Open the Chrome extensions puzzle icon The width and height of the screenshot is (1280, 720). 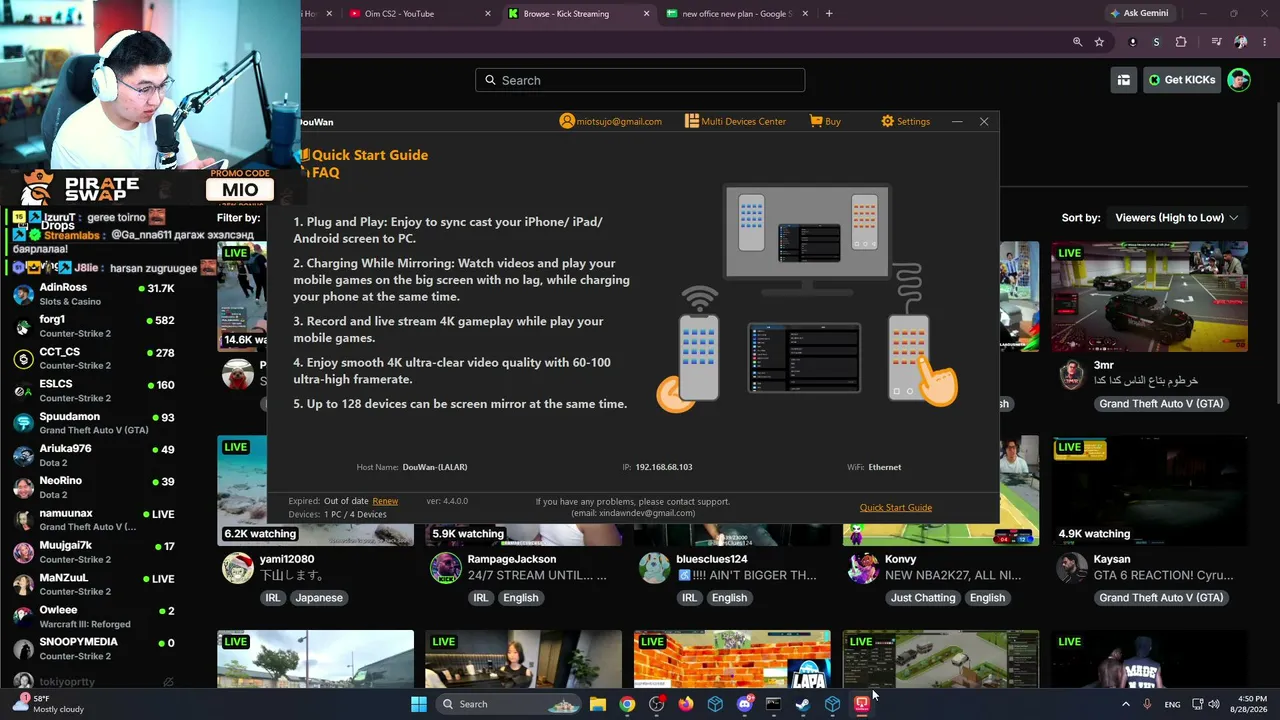point(1181,42)
